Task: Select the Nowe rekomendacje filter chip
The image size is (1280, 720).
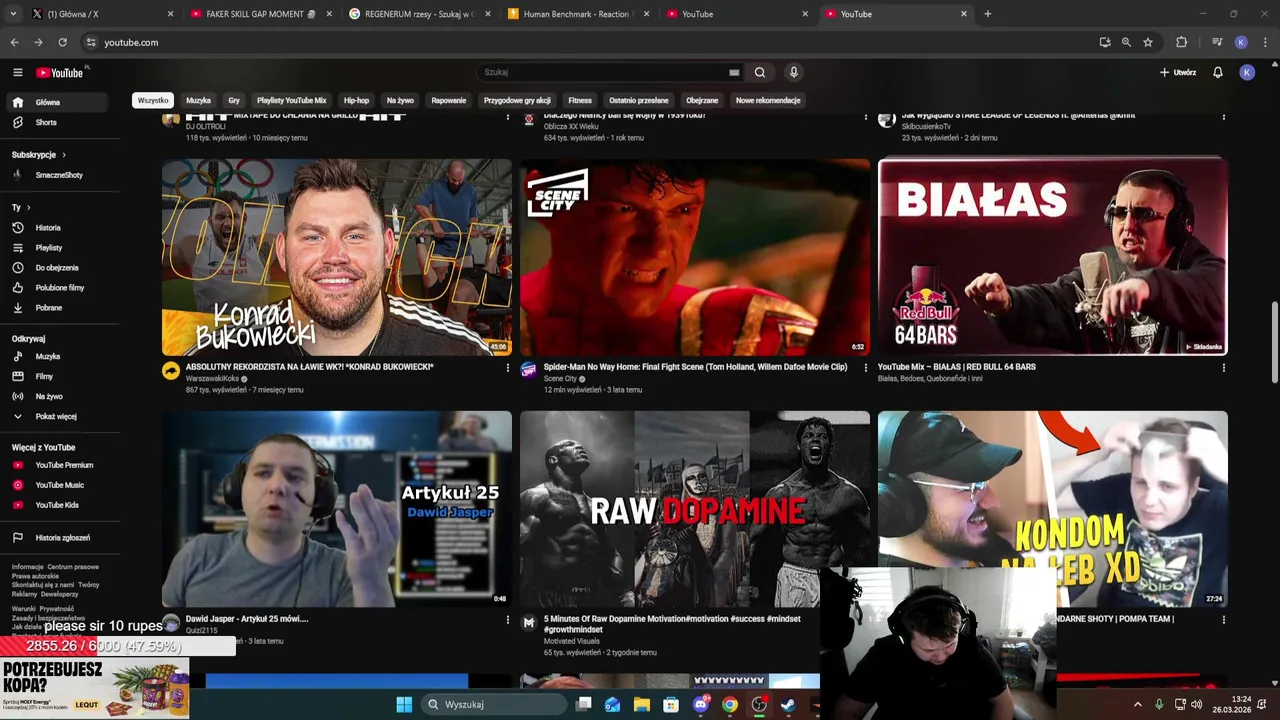Action: [x=768, y=100]
